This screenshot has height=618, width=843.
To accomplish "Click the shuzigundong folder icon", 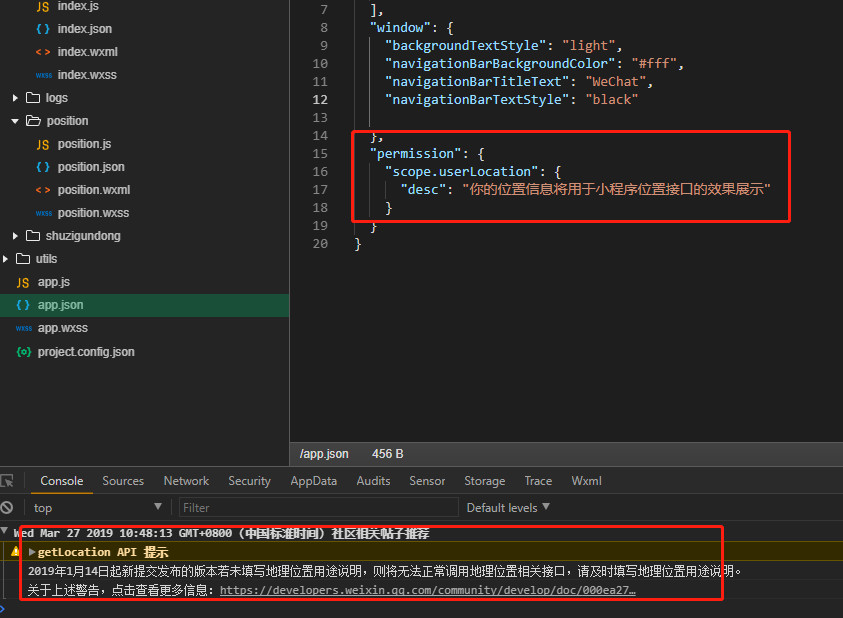I will point(33,236).
